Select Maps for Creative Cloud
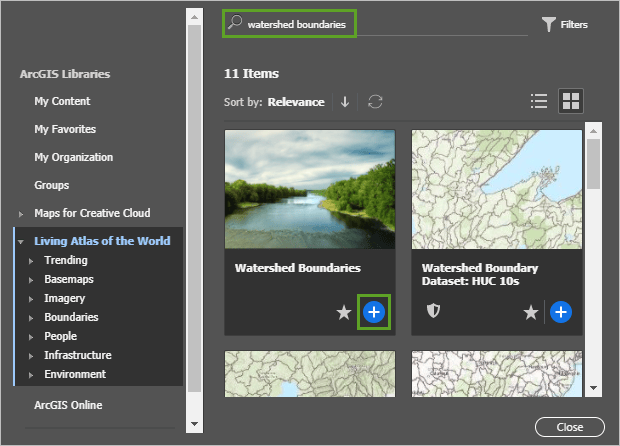The image size is (620, 446). pos(92,213)
